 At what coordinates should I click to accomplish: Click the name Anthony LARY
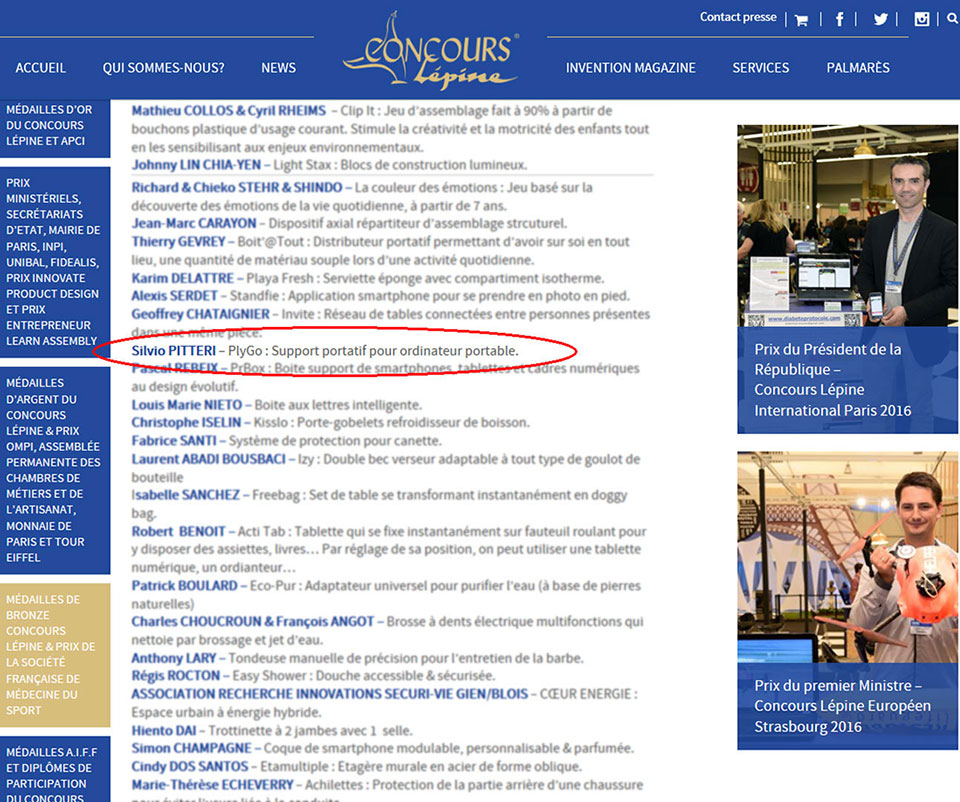pyautogui.click(x=174, y=659)
